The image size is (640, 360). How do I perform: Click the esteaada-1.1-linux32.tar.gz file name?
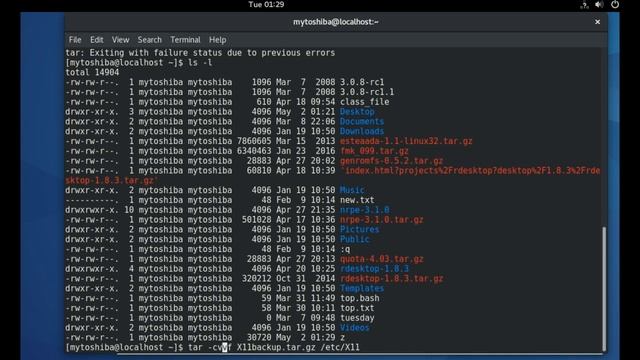[406, 141]
